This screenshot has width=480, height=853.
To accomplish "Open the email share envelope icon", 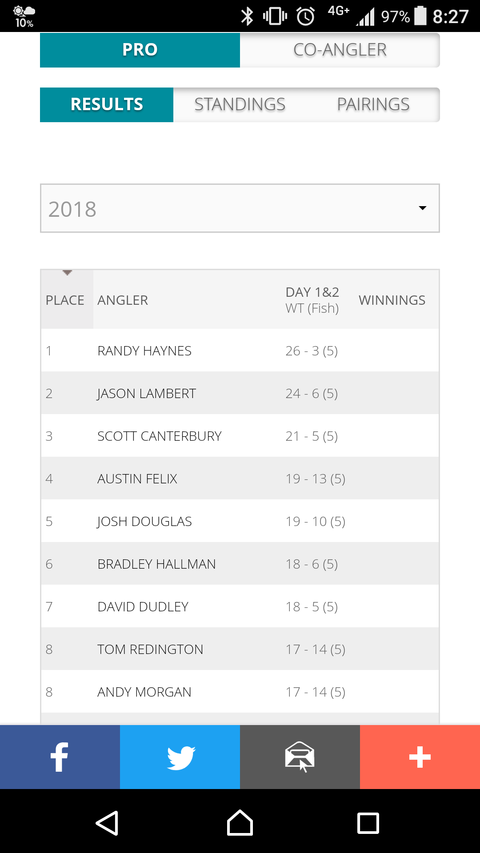I will (x=300, y=757).
